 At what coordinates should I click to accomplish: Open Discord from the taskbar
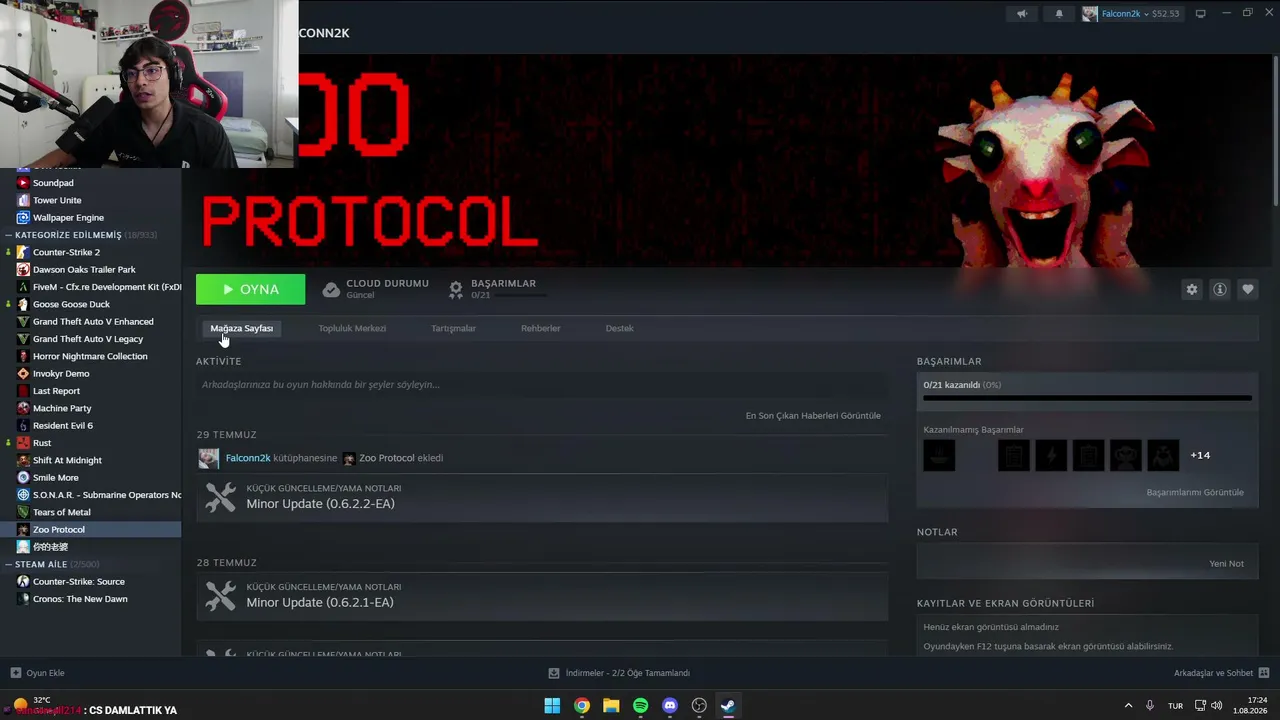pyautogui.click(x=670, y=706)
